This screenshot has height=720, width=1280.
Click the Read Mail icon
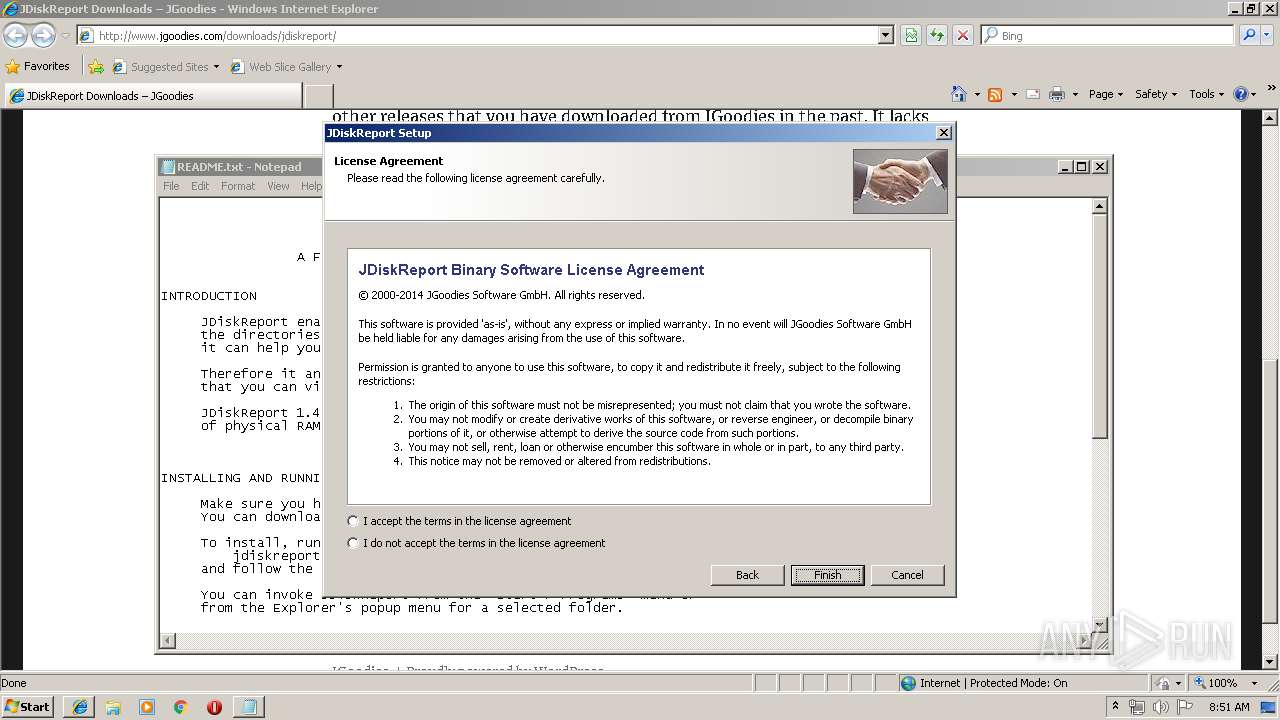click(1033, 94)
